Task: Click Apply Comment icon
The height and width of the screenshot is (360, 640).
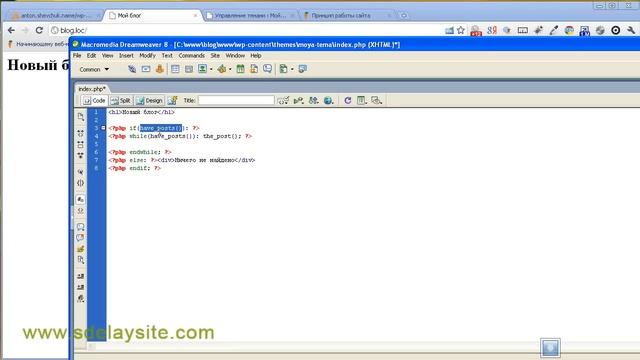Action: pyautogui.click(x=80, y=227)
